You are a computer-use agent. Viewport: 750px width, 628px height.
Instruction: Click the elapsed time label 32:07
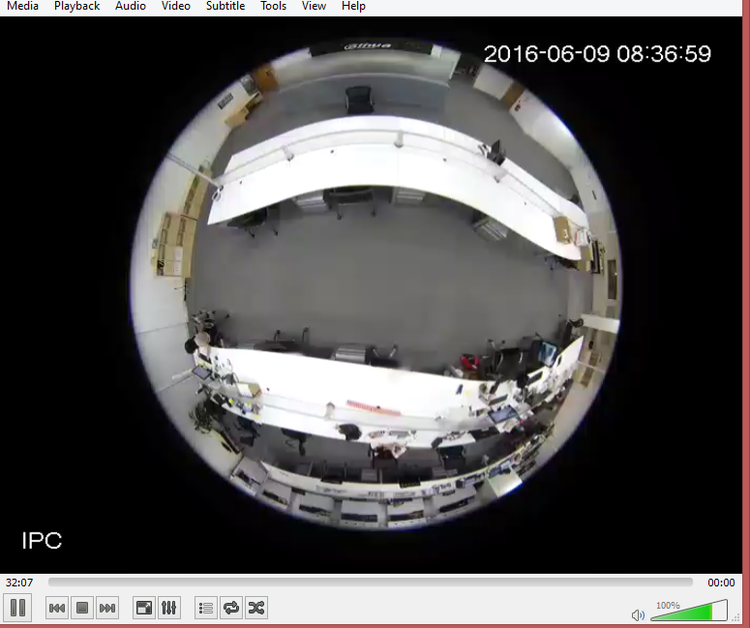[19, 583]
